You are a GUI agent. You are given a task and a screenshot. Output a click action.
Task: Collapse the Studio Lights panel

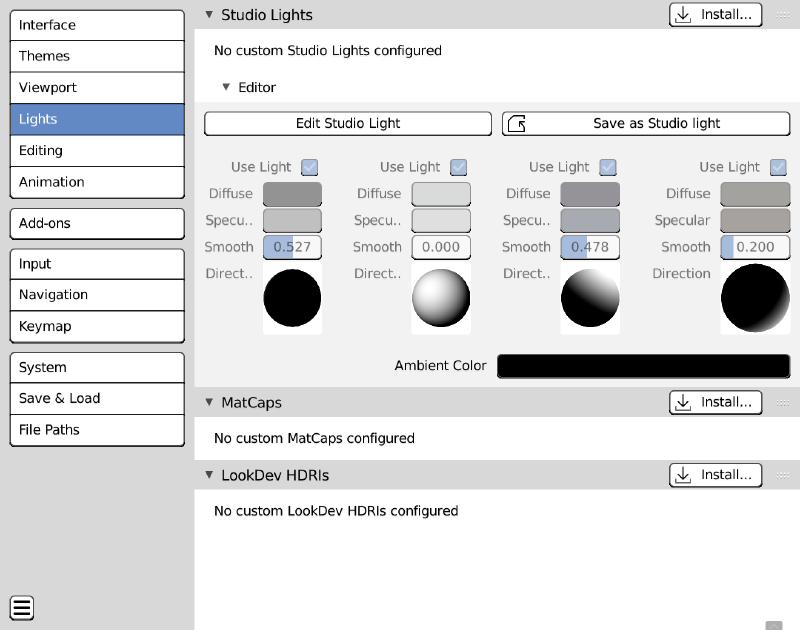click(209, 15)
